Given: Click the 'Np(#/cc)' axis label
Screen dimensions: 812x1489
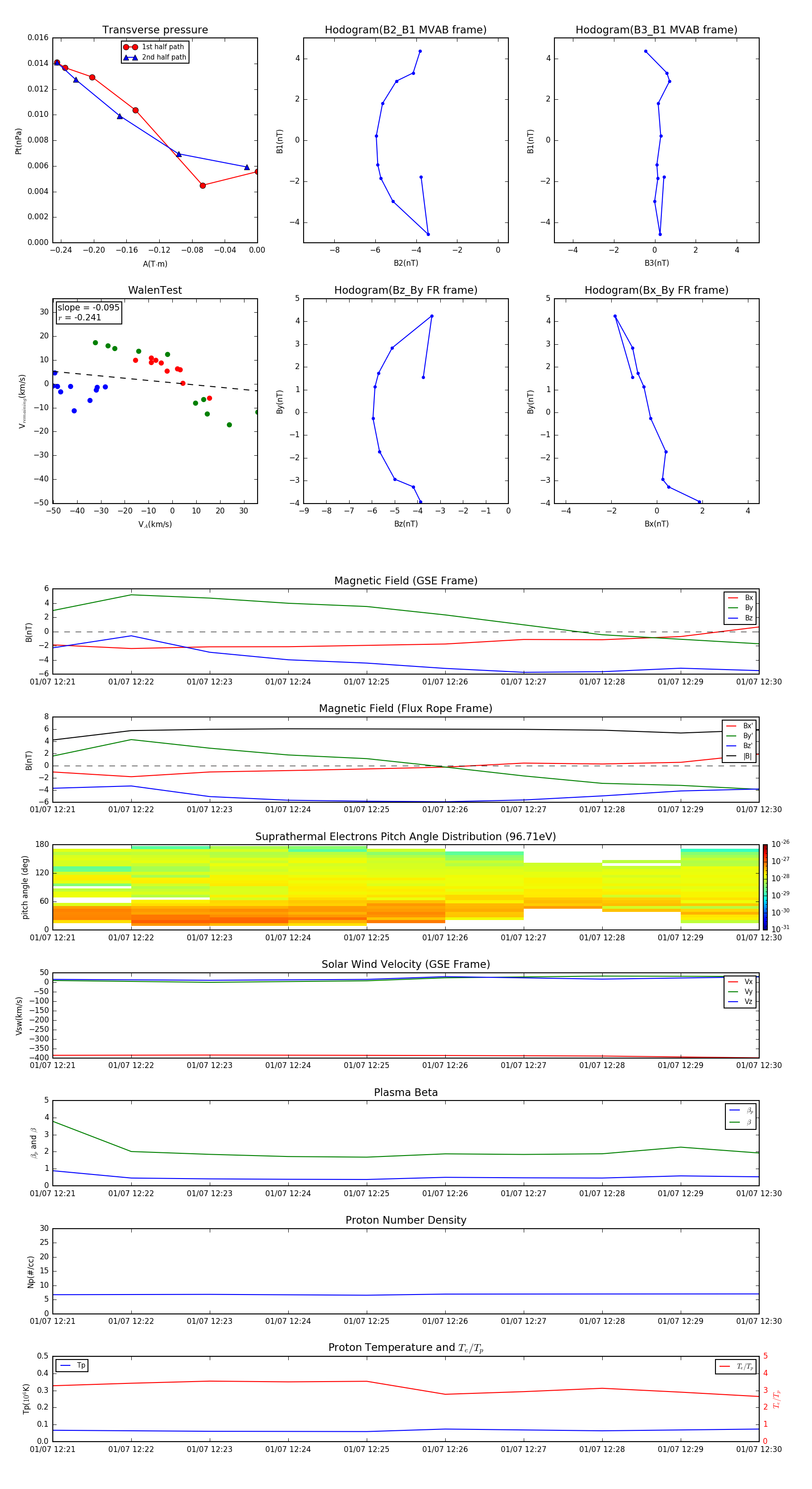Looking at the screenshot, I should (x=31, y=1272).
